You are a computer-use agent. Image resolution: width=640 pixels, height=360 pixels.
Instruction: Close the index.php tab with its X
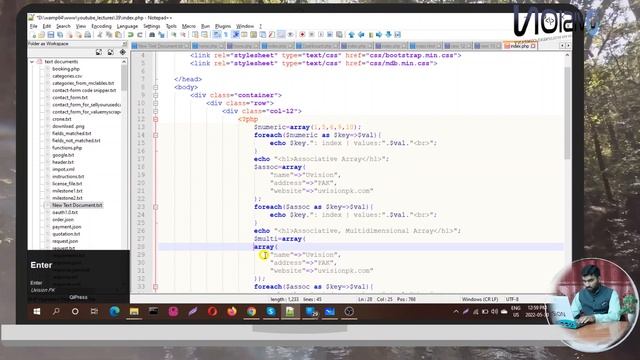[533, 46]
